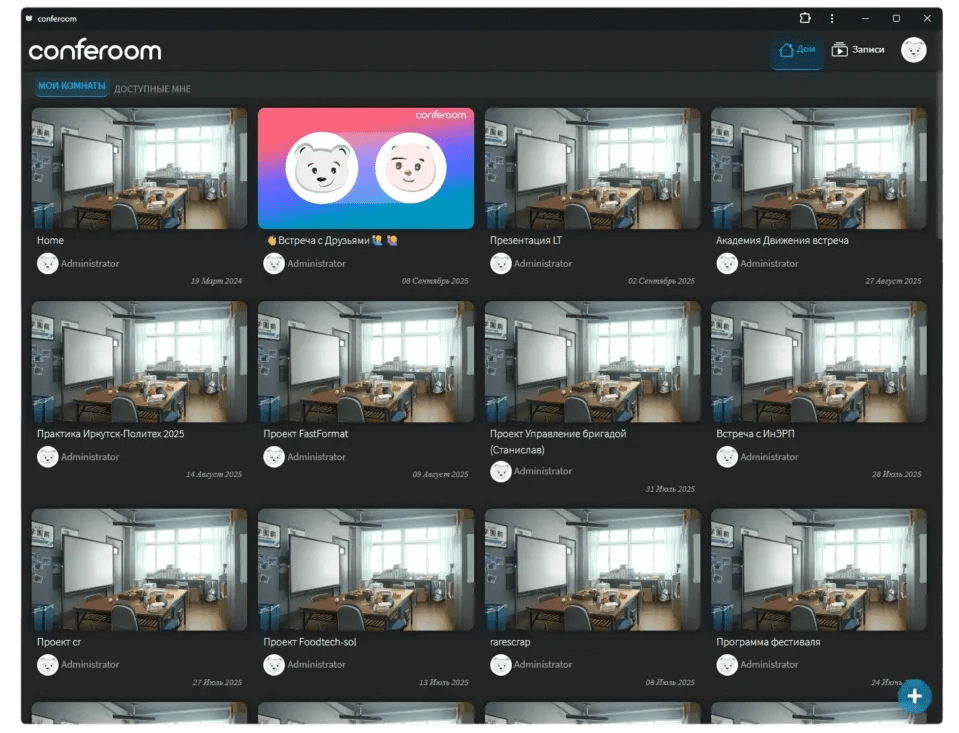The image size is (959, 733).
Task: Open Практика Иркутск-Политех 2025 room thumbnail
Action: 139,362
